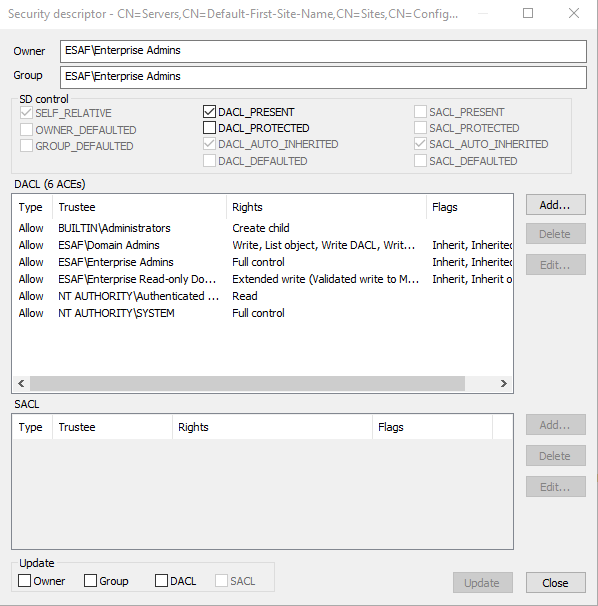Image resolution: width=598 pixels, height=606 pixels.
Task: Select the Enterprise Read-only Do... ACE row
Action: click(263, 279)
